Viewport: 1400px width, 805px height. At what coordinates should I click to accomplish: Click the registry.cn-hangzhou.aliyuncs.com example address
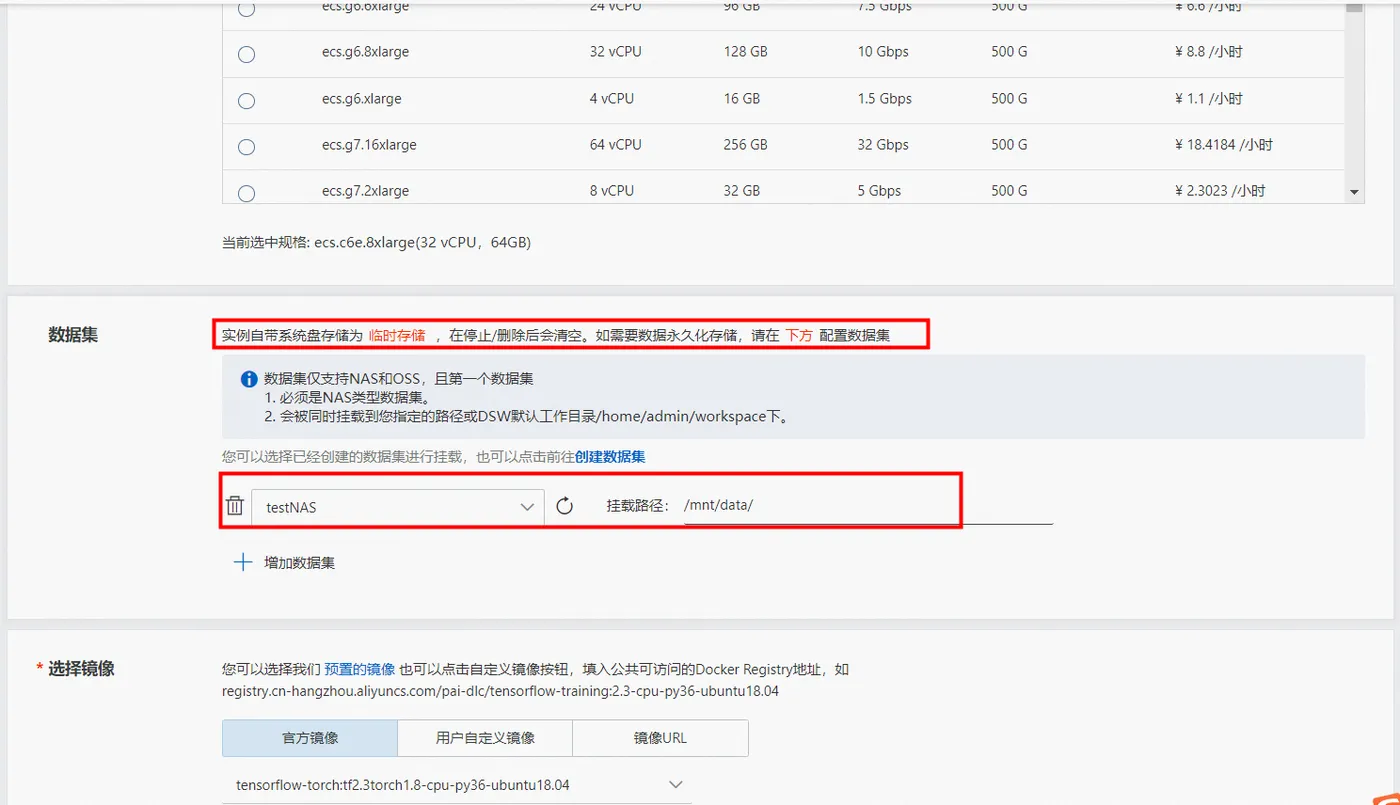point(500,691)
